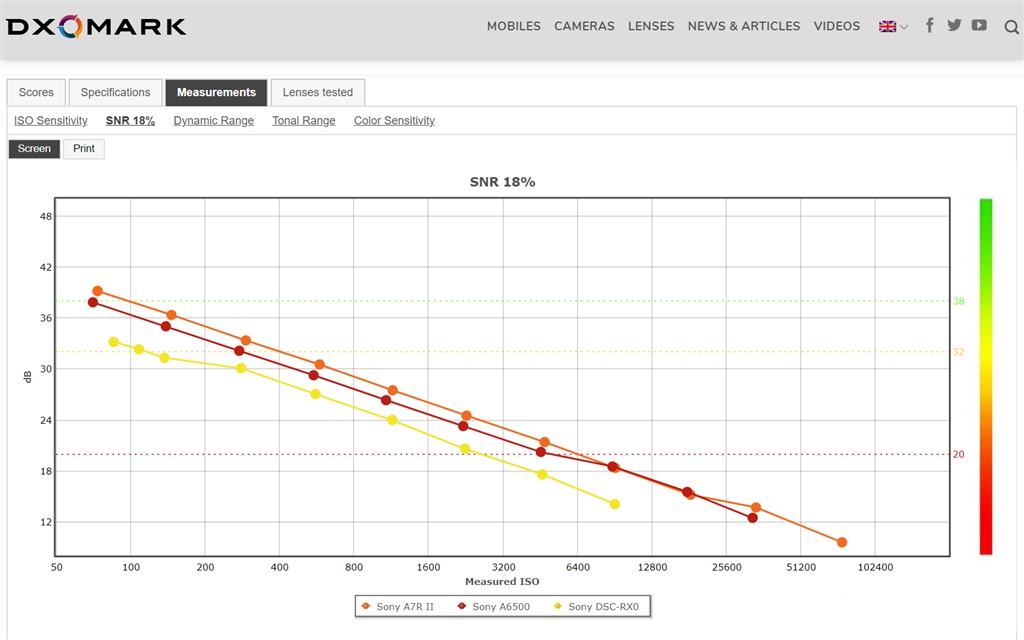
Task: Open the Color Sensitivity measurement
Action: 394,120
